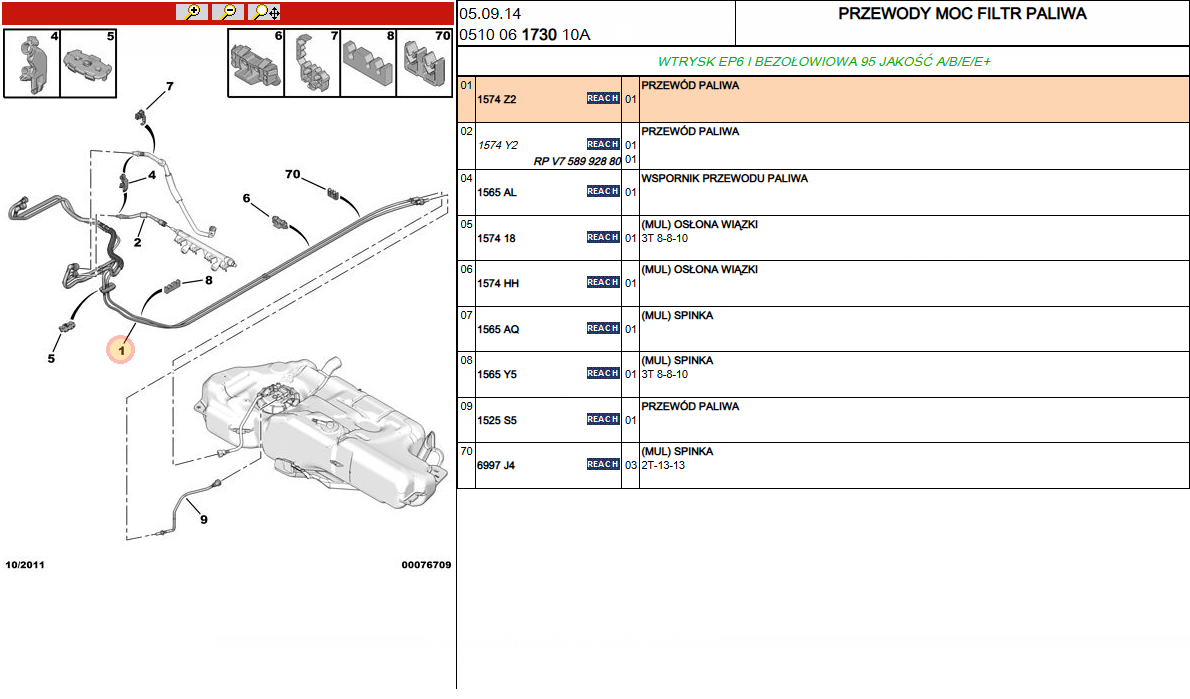Screen dimensions: 1190x699
Task: Click the REACH badge for 1574 HH
Action: [603, 282]
